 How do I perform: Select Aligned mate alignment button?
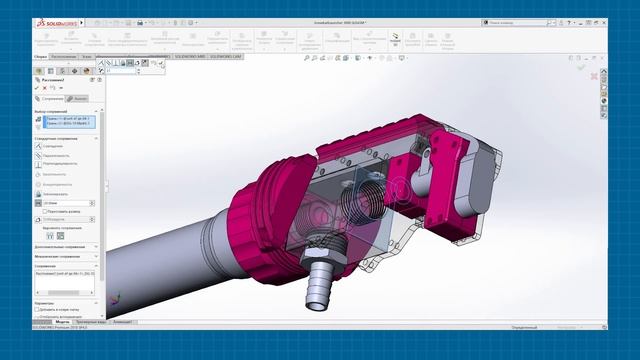tap(50, 236)
